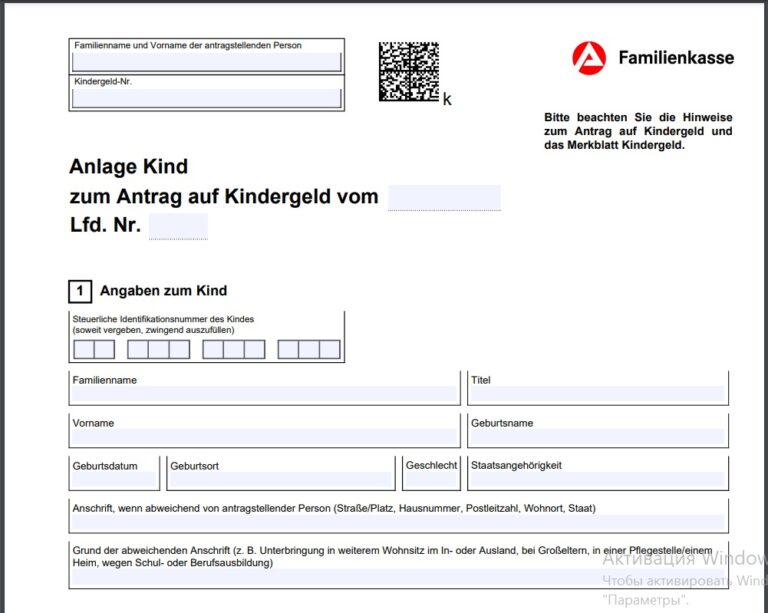The image size is (768, 613).
Task: Click the child's Familienname input field
Action: coord(264,394)
